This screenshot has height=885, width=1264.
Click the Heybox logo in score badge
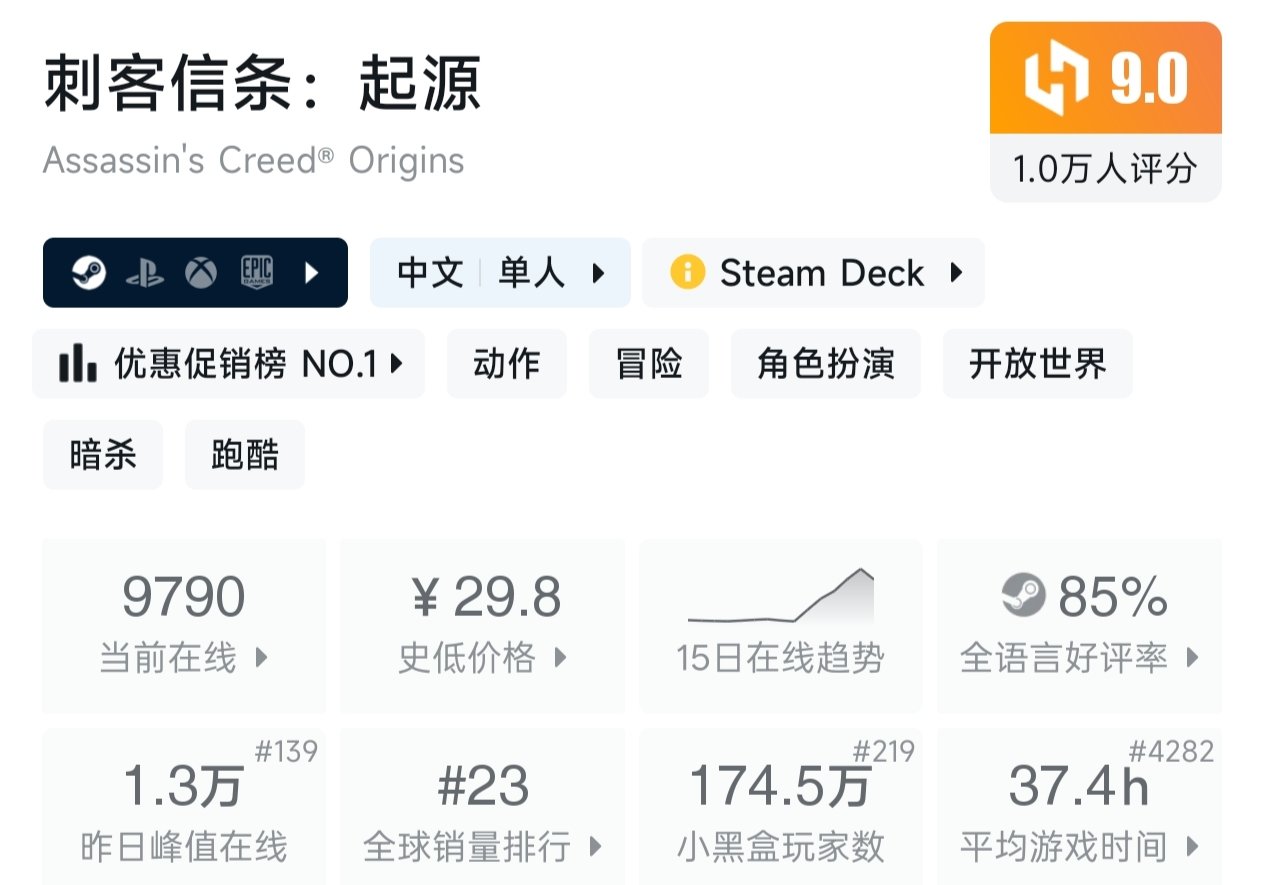1056,79
